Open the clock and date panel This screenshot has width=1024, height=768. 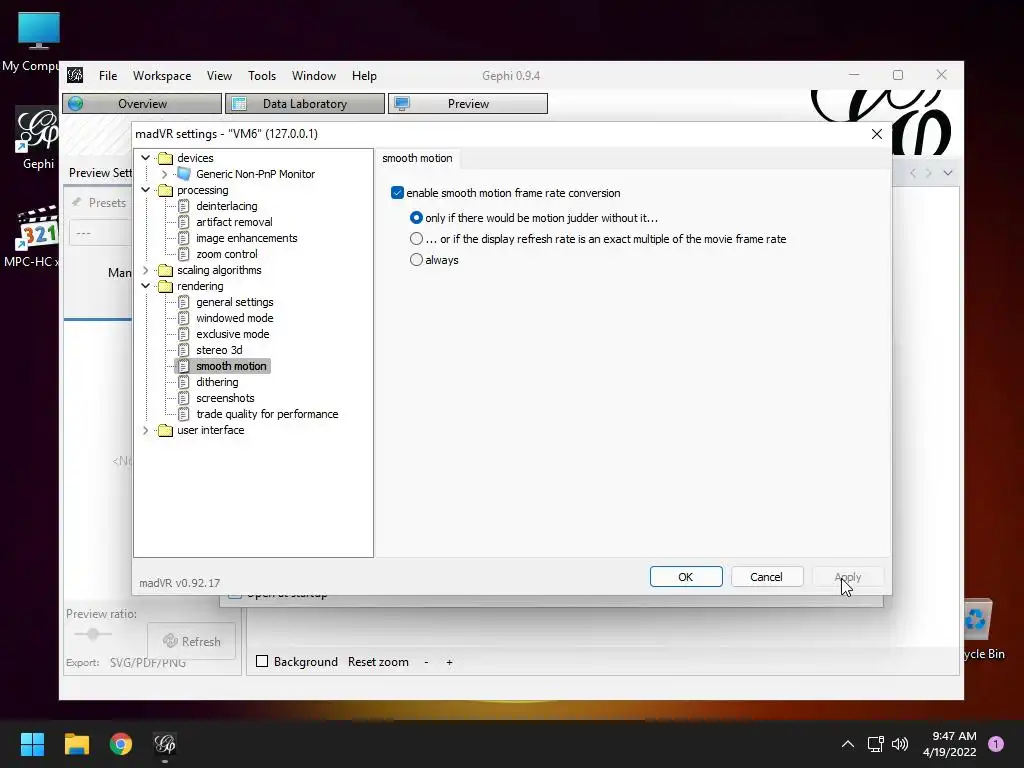tap(949, 744)
